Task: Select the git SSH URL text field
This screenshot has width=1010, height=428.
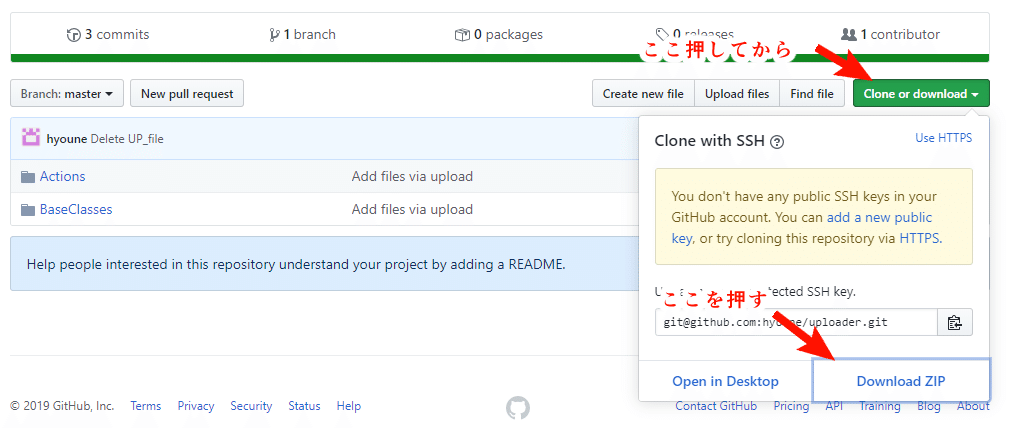Action: click(796, 322)
